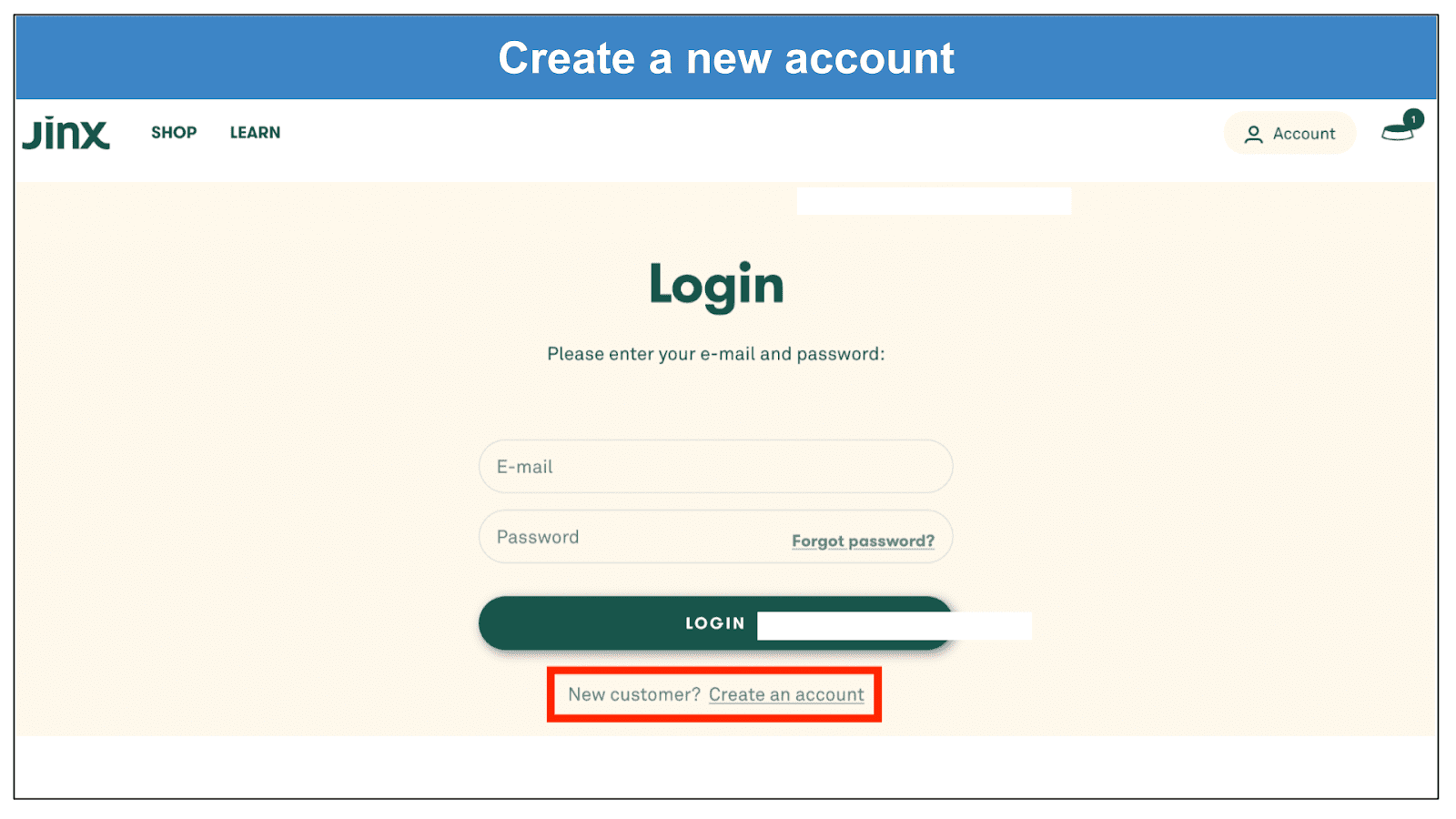Click the Create a new account banner

tap(726, 58)
